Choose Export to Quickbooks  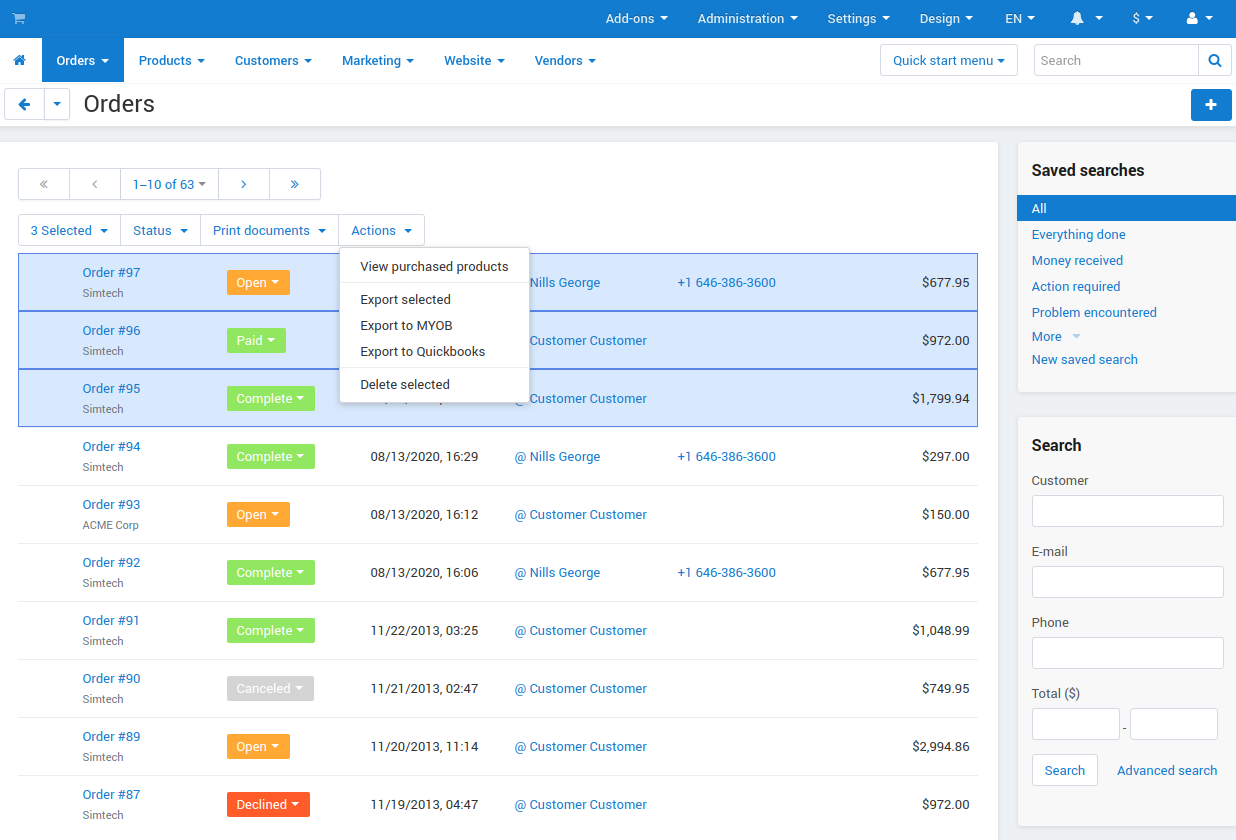point(423,352)
